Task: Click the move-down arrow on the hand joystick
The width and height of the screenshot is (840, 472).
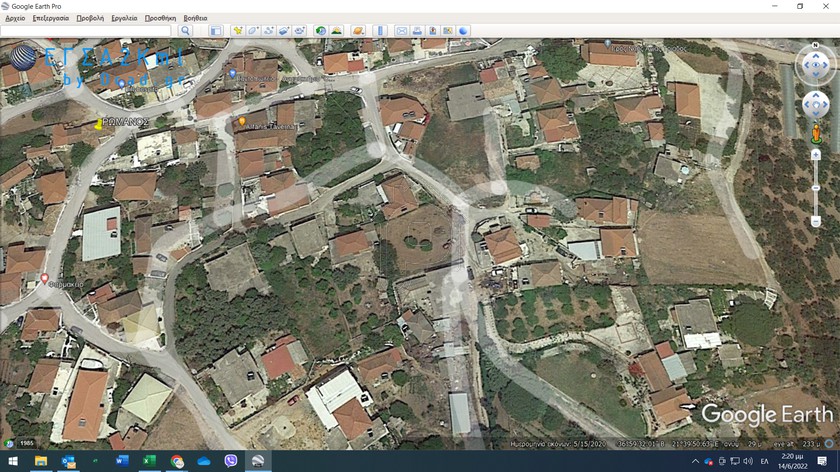Action: click(815, 115)
